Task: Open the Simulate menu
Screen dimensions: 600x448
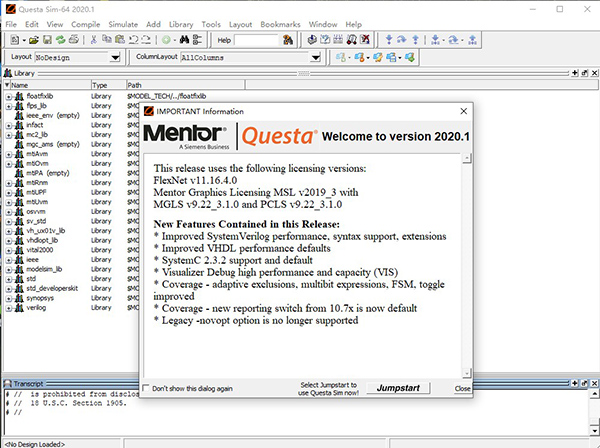Action: 123,24
